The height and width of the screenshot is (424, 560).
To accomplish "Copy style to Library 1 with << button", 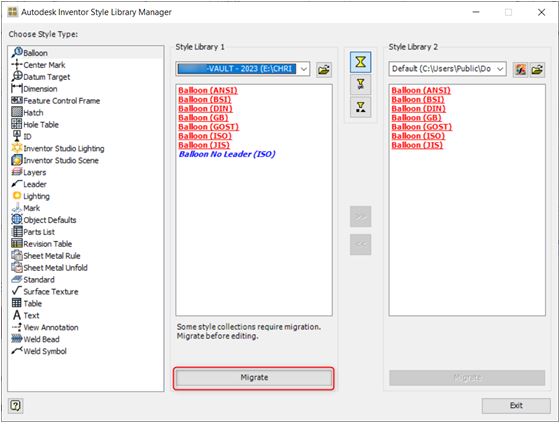I will pyautogui.click(x=361, y=245).
